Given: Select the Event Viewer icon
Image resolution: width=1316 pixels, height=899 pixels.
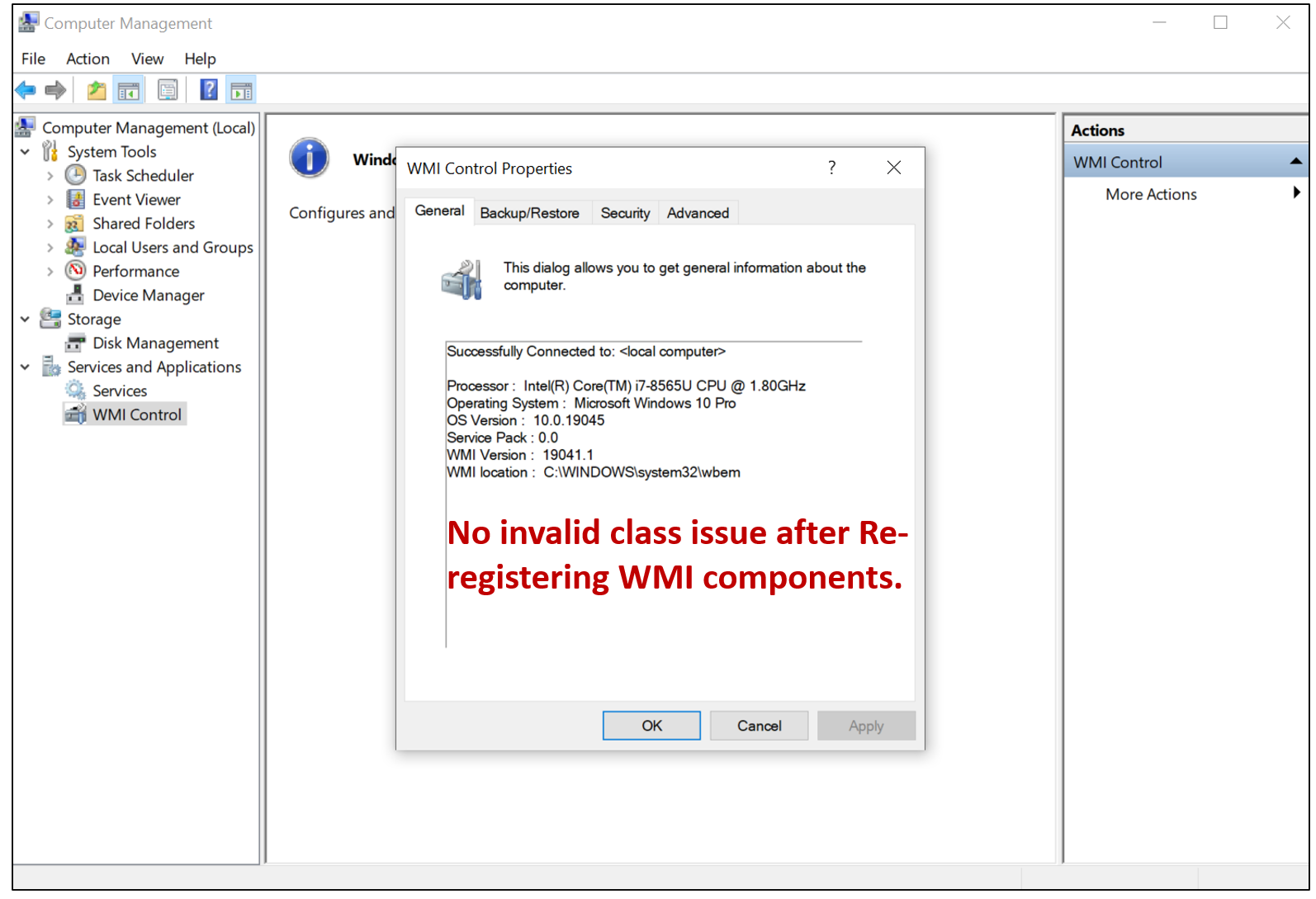Looking at the screenshot, I should coord(75,199).
